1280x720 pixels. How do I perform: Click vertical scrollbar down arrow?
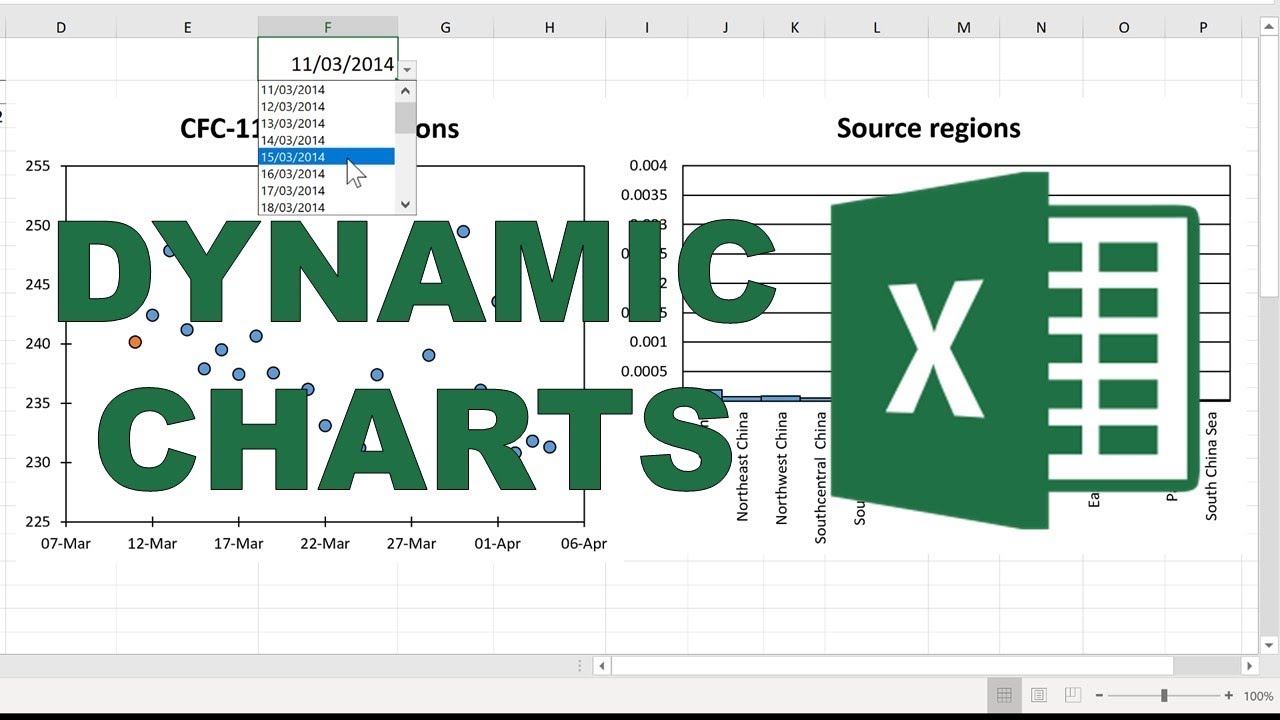tap(1269, 645)
